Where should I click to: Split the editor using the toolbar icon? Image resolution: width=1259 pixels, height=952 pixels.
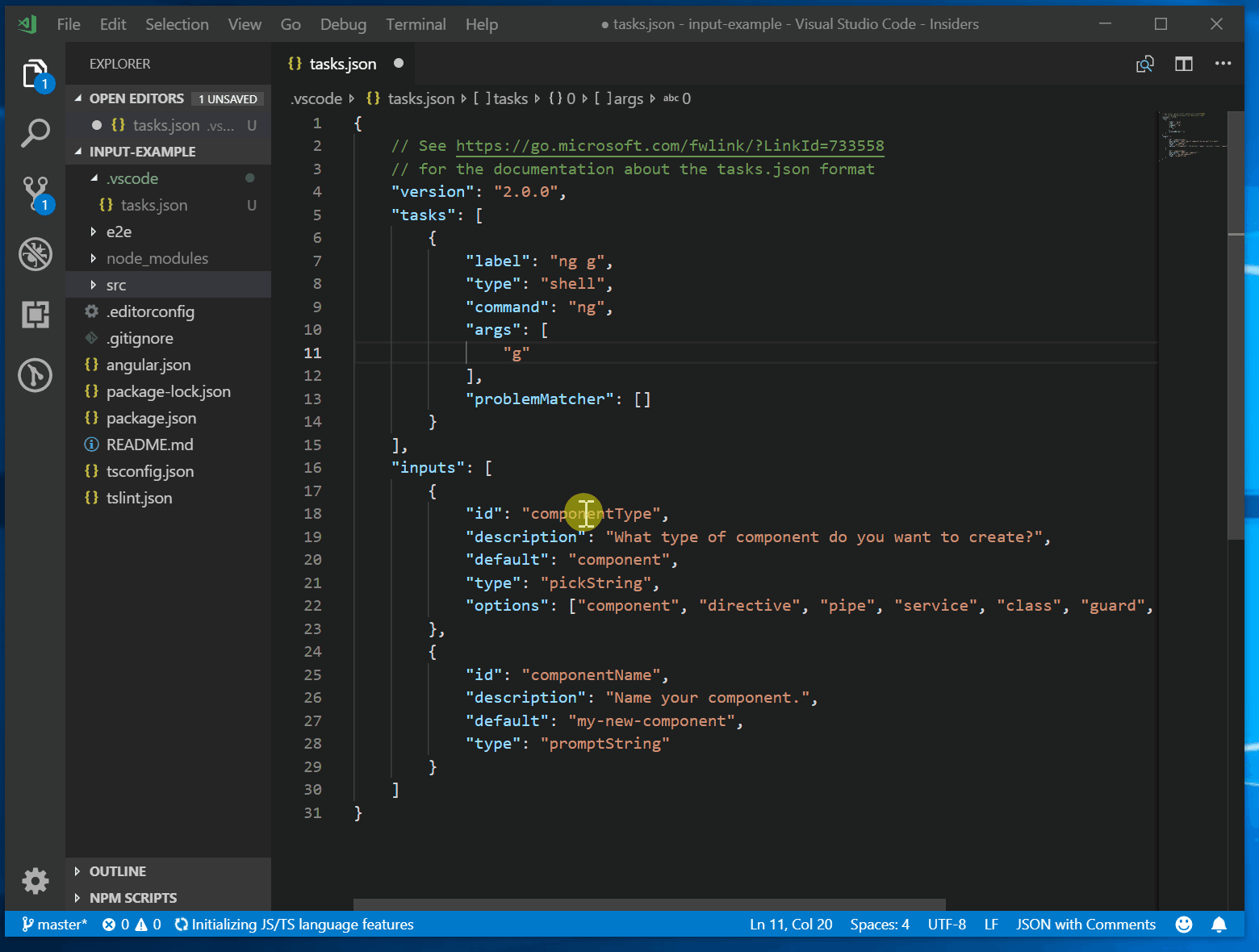point(1183,64)
